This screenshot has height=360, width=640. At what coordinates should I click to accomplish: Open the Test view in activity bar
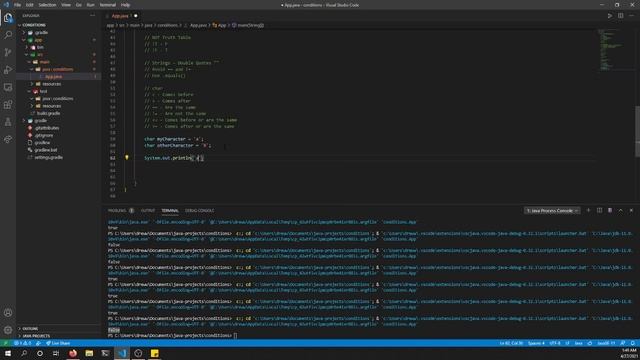pyautogui.click(x=8, y=122)
